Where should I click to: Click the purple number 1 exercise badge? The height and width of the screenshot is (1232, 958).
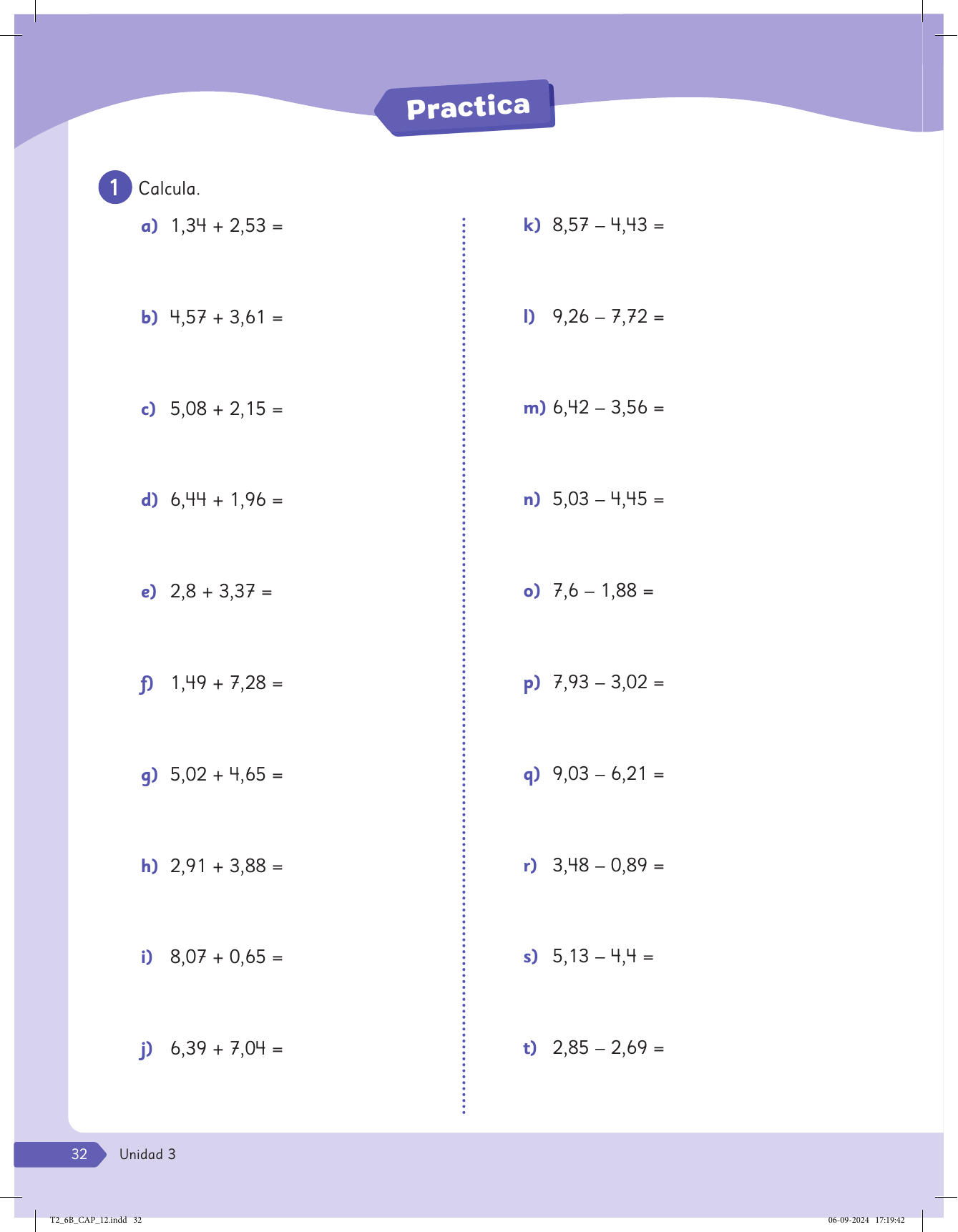pos(114,187)
